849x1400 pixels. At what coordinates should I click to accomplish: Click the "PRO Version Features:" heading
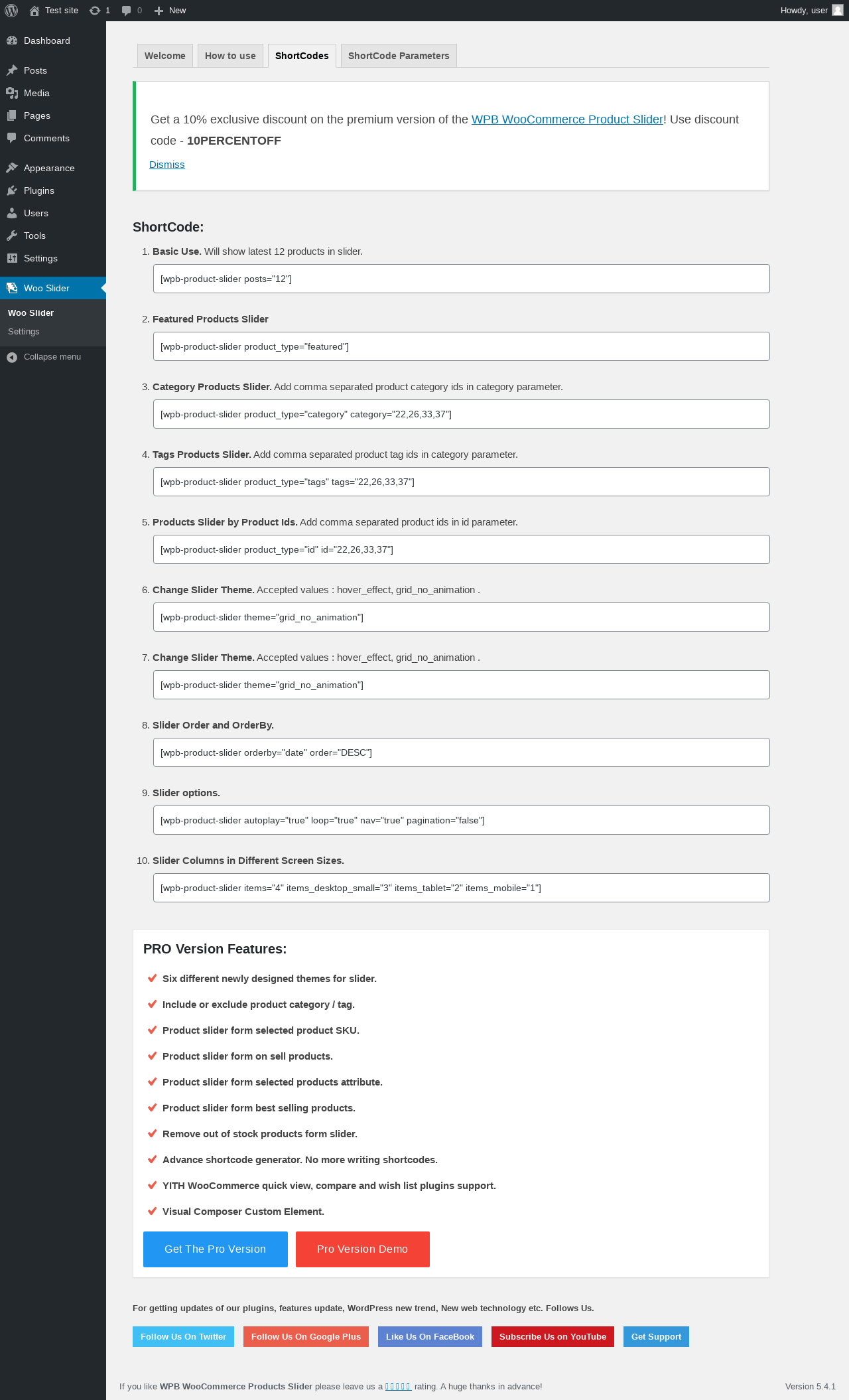(x=215, y=949)
